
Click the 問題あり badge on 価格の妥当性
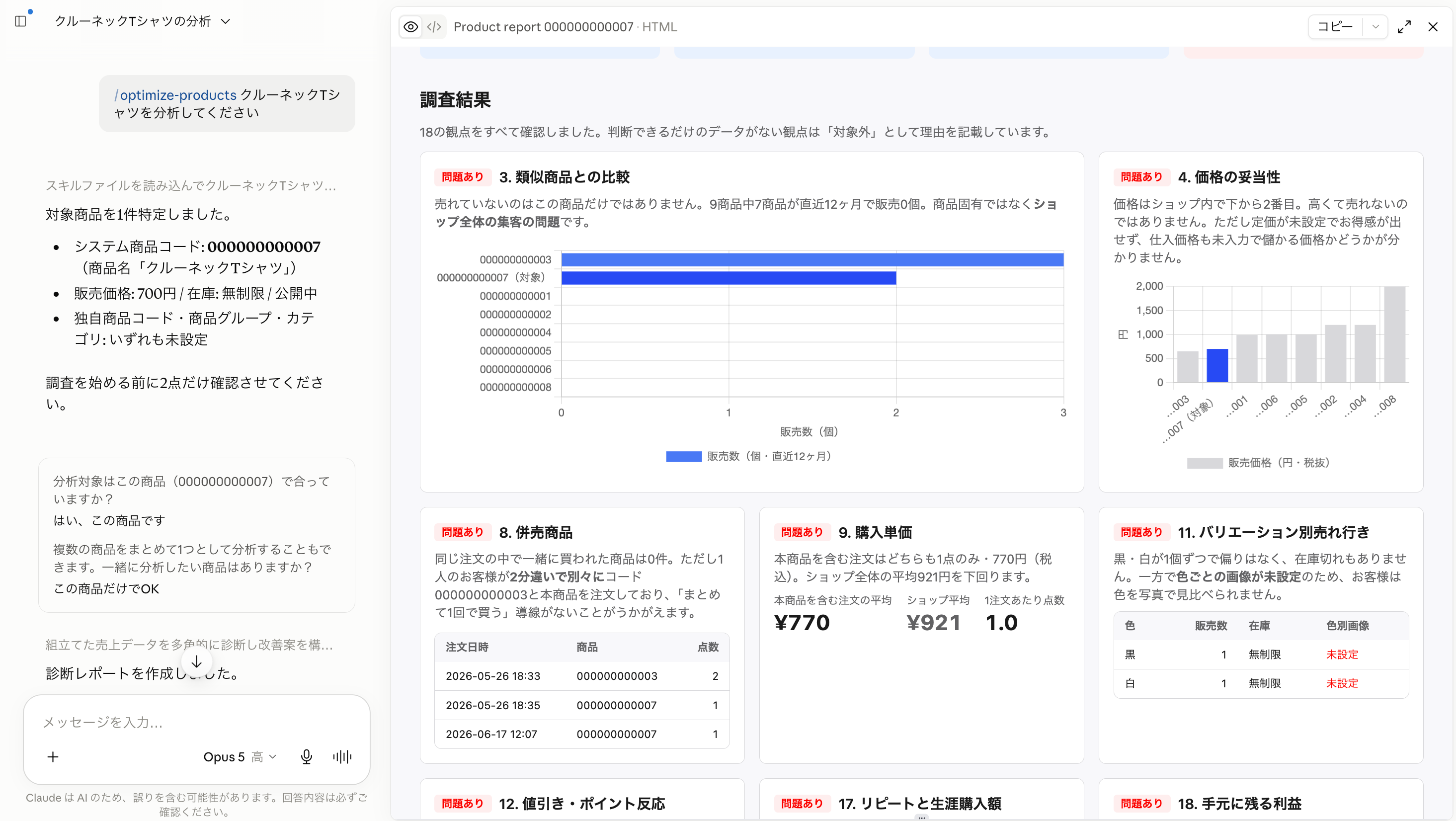(x=1141, y=177)
